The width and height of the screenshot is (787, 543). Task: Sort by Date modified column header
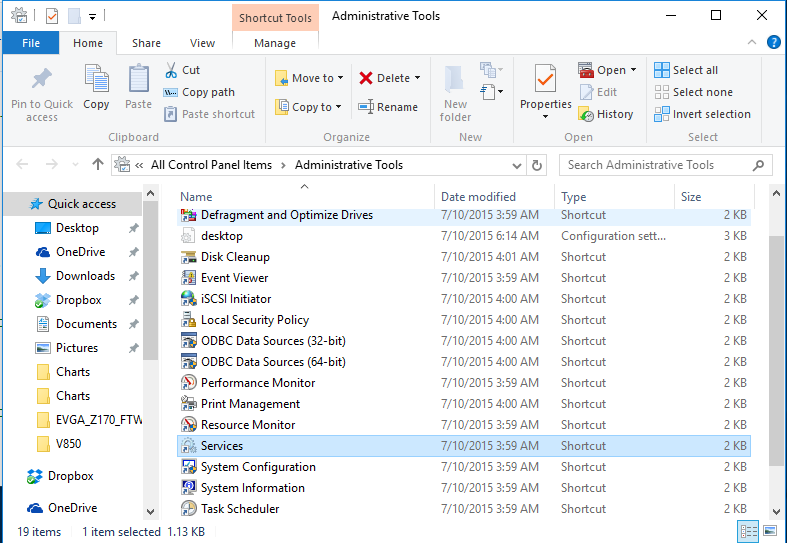495,197
